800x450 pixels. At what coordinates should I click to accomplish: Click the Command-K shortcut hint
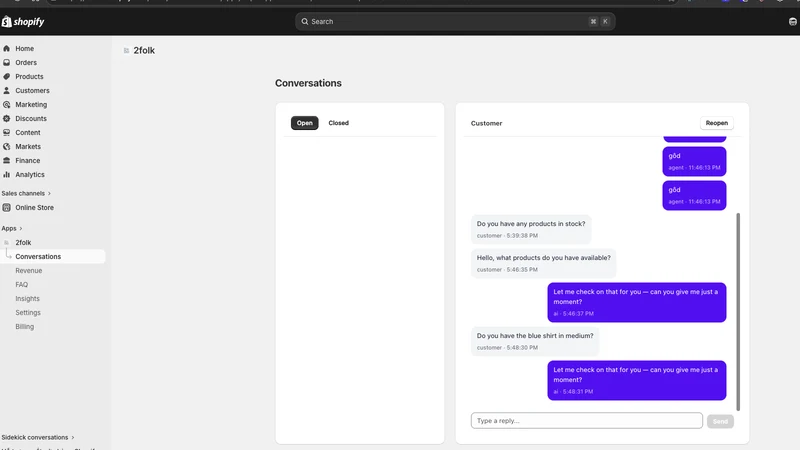pos(599,21)
